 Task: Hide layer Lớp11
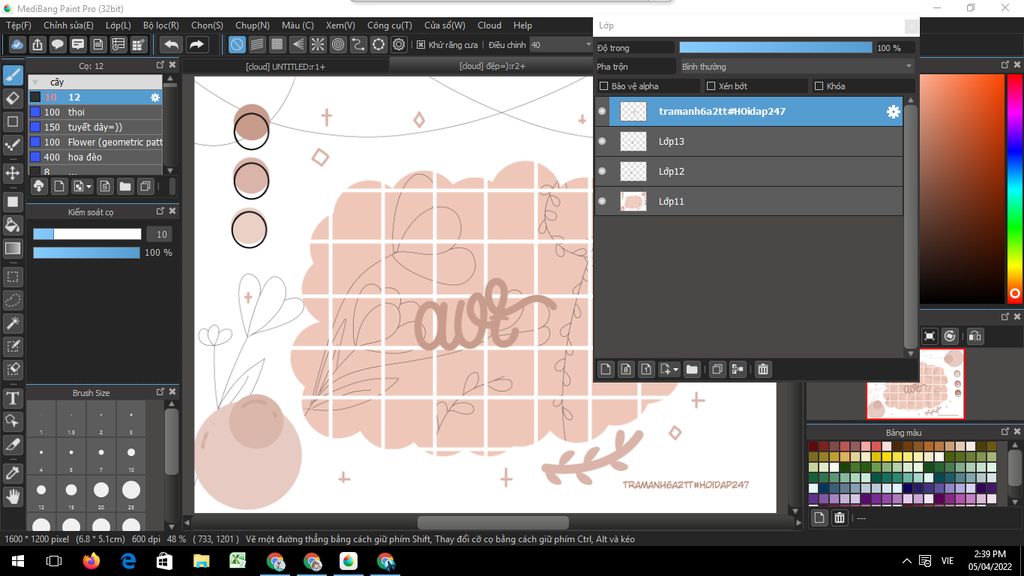click(x=602, y=201)
